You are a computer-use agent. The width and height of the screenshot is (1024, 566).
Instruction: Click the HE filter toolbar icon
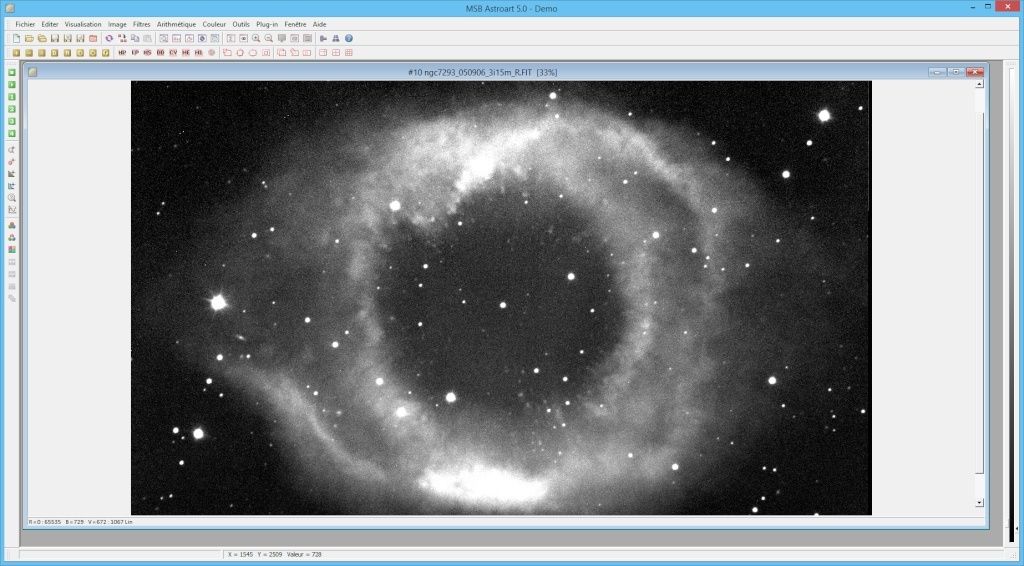coord(186,53)
